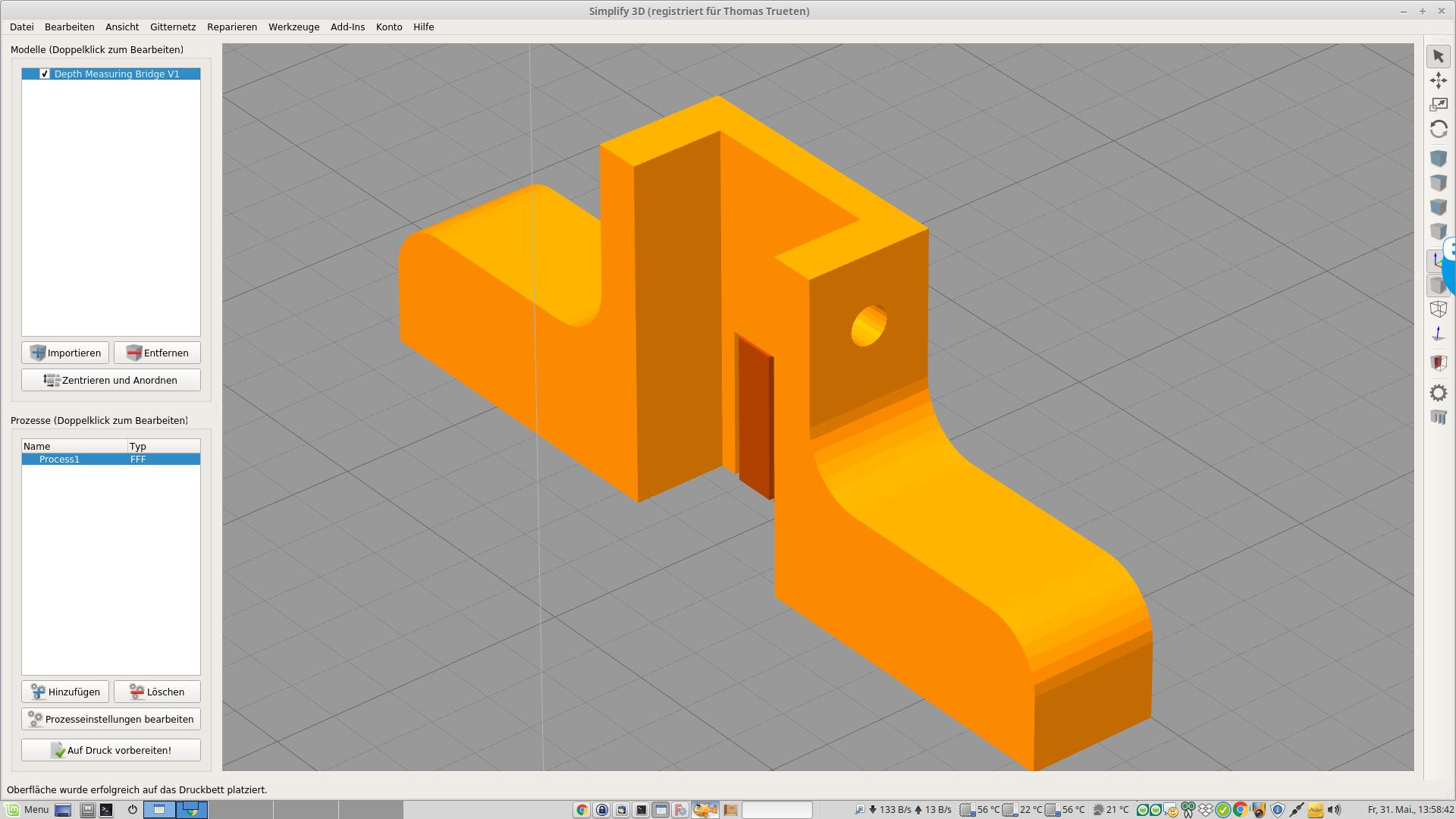Viewport: 1456px width, 819px height.
Task: Open the red cross-section view tool
Action: 1438,362
